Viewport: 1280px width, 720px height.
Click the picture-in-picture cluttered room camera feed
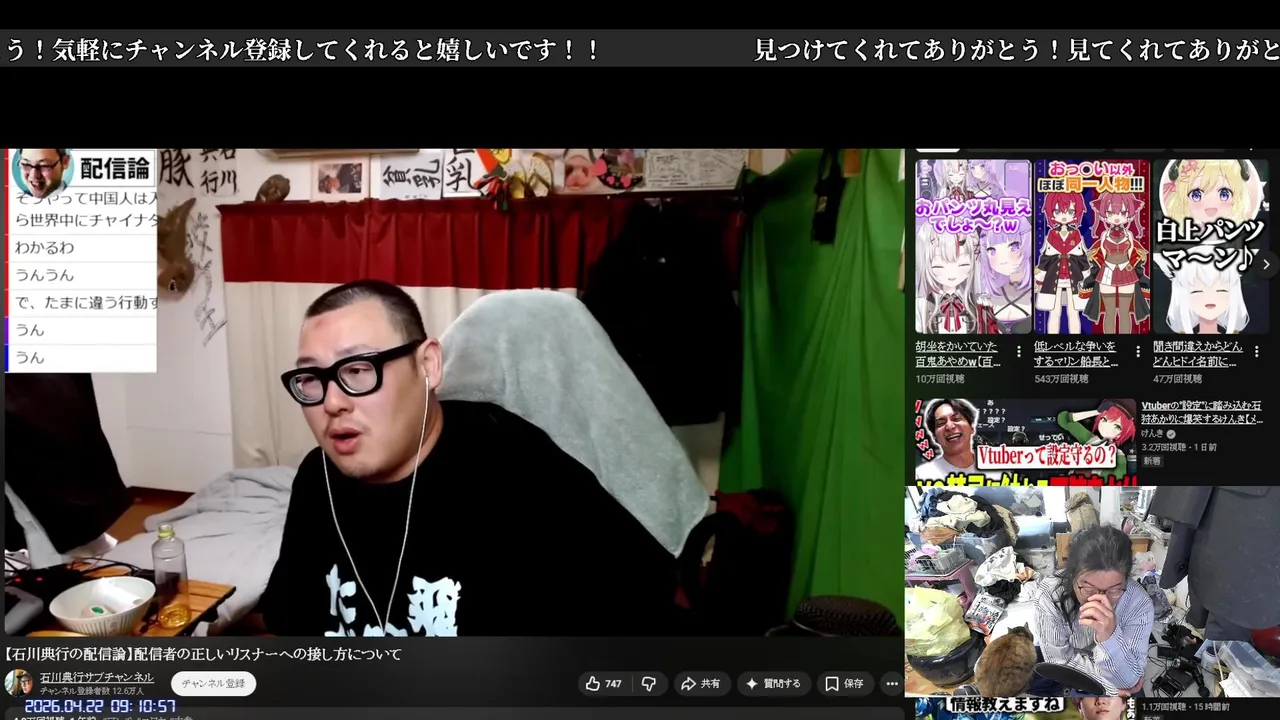point(1092,591)
